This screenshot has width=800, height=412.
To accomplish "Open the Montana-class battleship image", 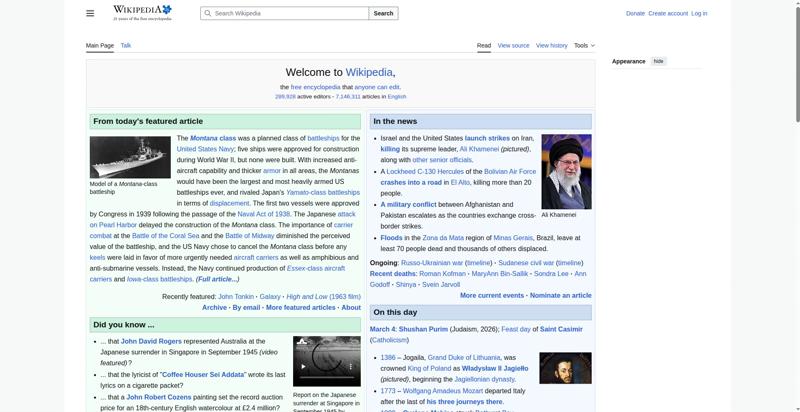I will coord(130,157).
